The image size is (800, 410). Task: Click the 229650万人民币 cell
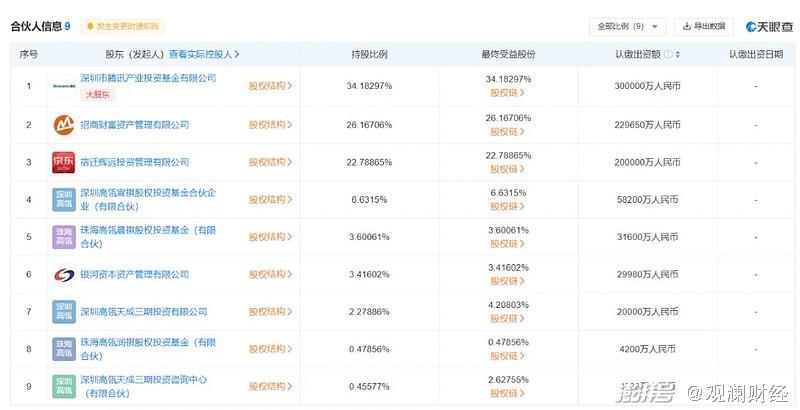tap(647, 125)
